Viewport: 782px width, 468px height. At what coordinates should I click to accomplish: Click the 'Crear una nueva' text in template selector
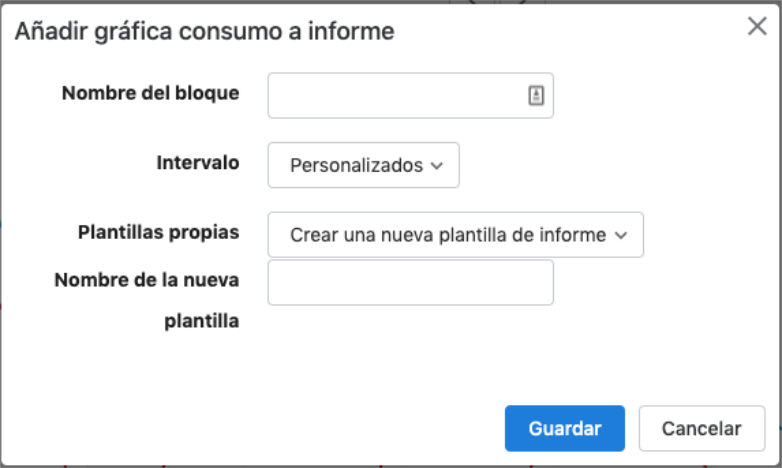pyautogui.click(x=333, y=235)
